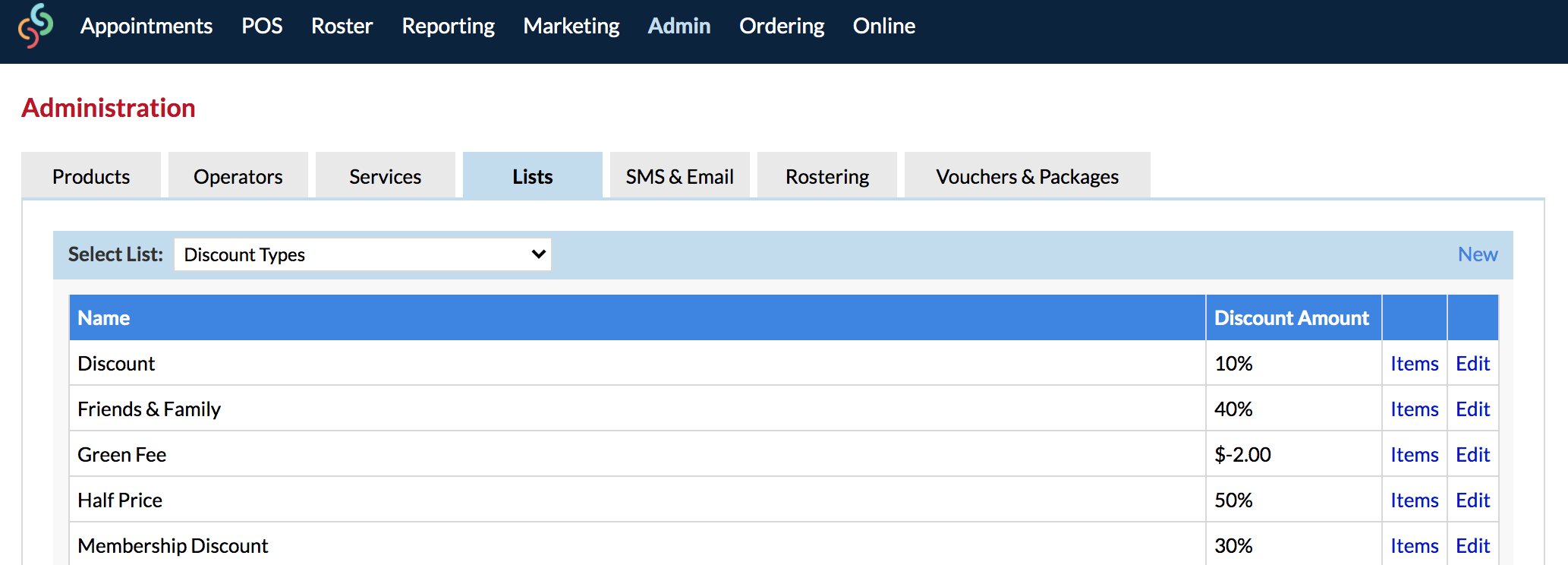This screenshot has height=565, width=1568.
Task: Open Items for Half Price
Action: (1415, 500)
